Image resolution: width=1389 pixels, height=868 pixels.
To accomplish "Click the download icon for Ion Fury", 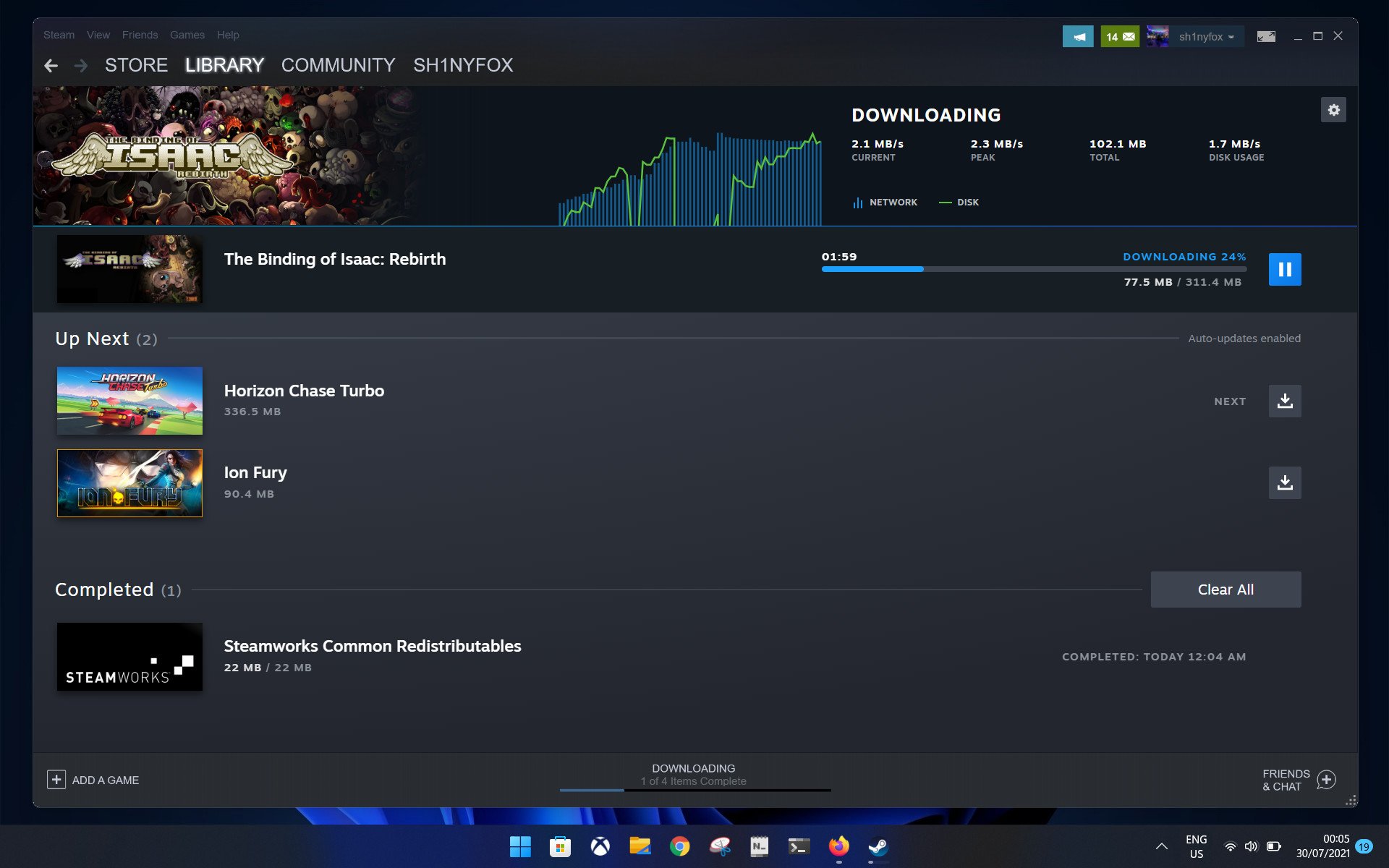I will [x=1285, y=482].
